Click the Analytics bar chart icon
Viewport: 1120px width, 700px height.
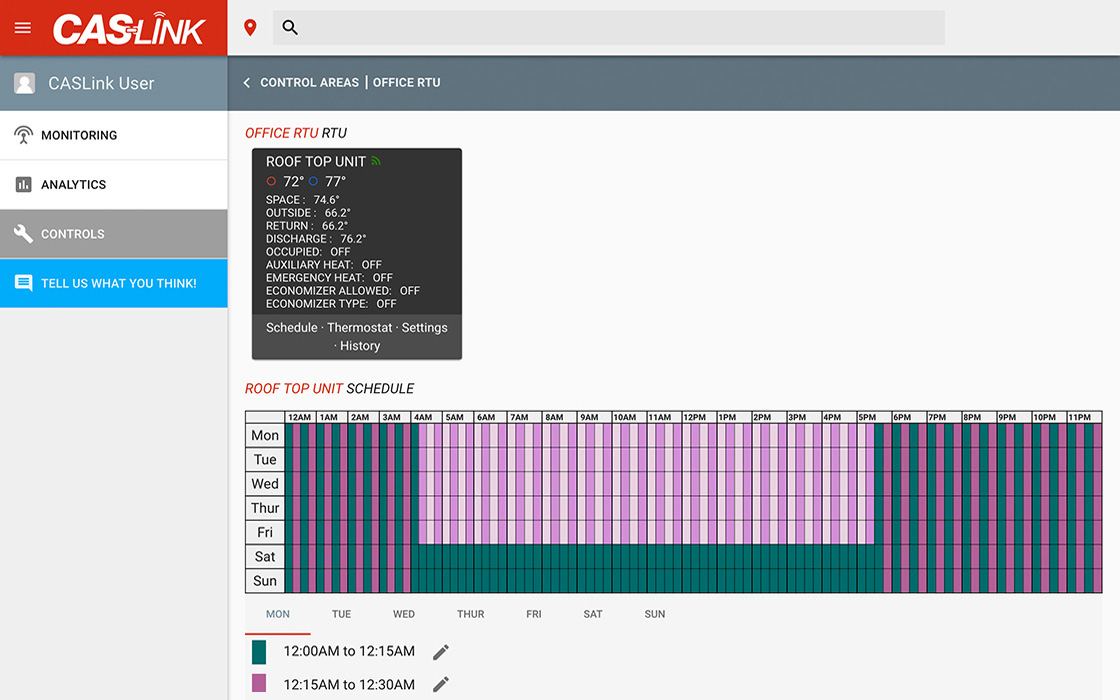pyautogui.click(x=24, y=184)
